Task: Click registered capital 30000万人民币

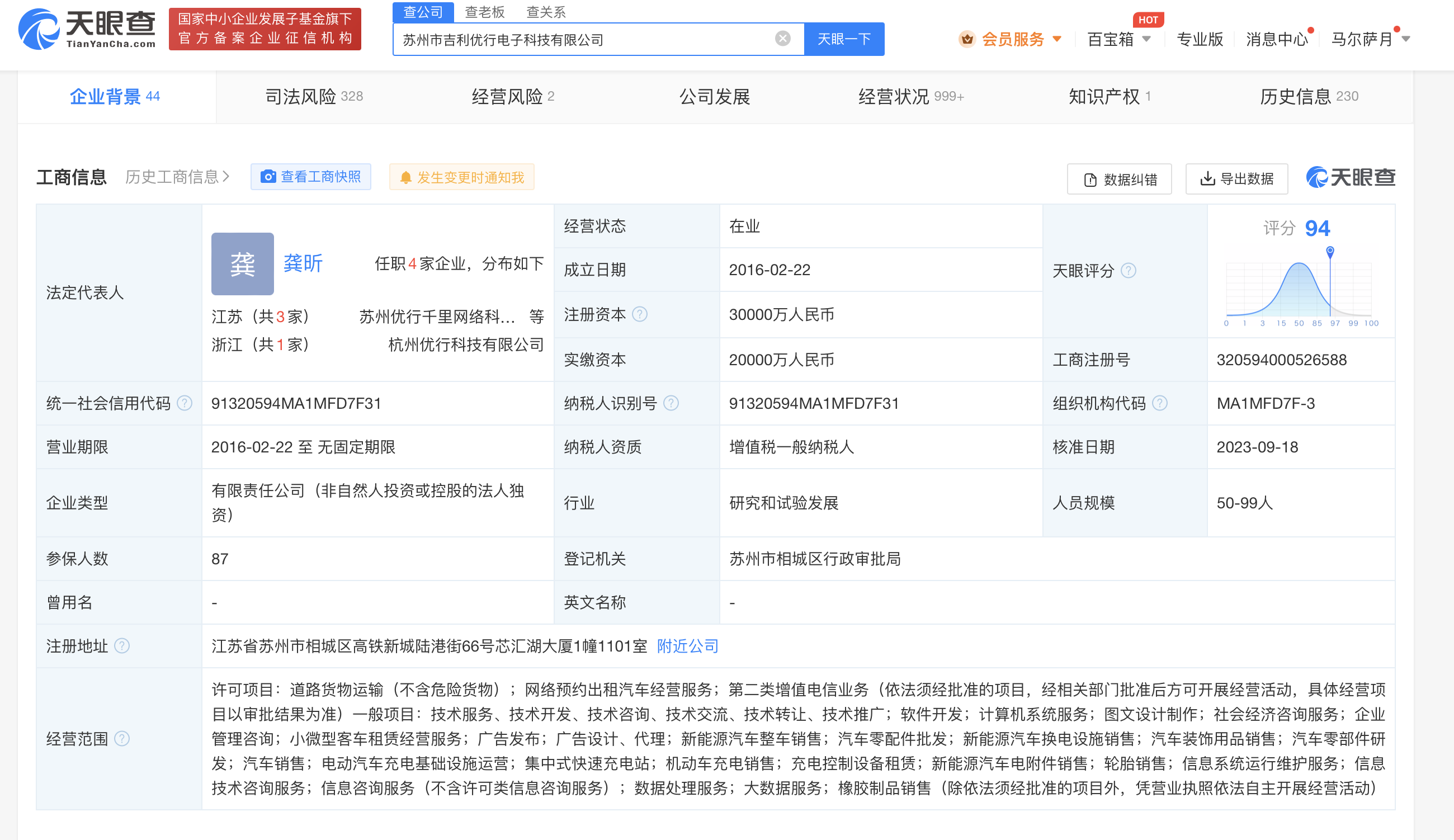Action: click(781, 314)
